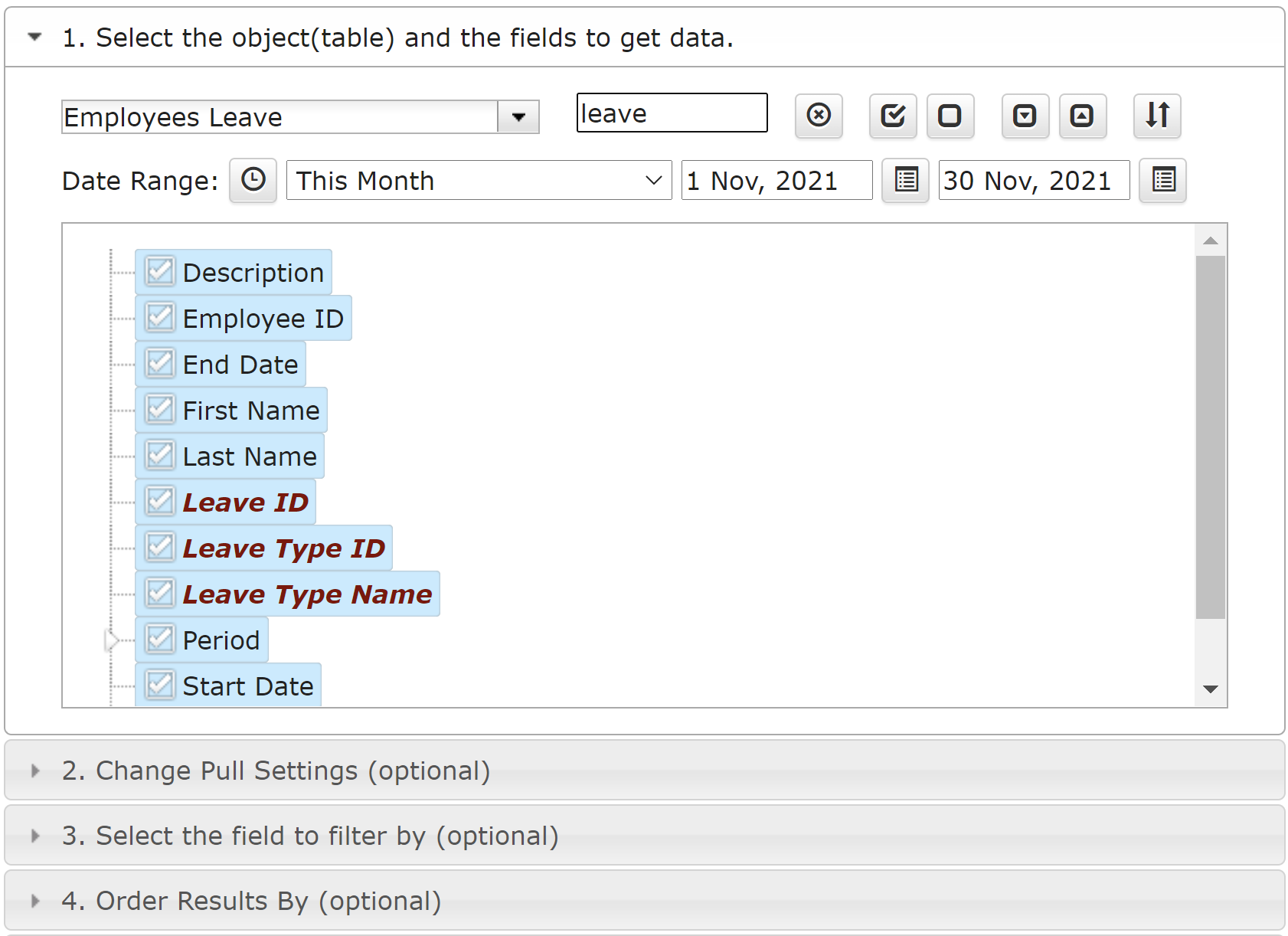The image size is (1288, 936).
Task: Expand all tree nodes icon
Action: coord(1025,116)
